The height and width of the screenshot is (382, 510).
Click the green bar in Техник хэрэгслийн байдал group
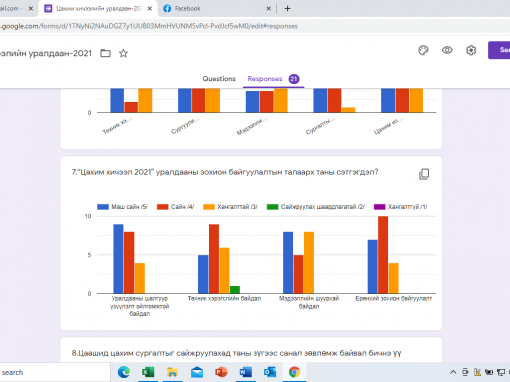click(235, 290)
